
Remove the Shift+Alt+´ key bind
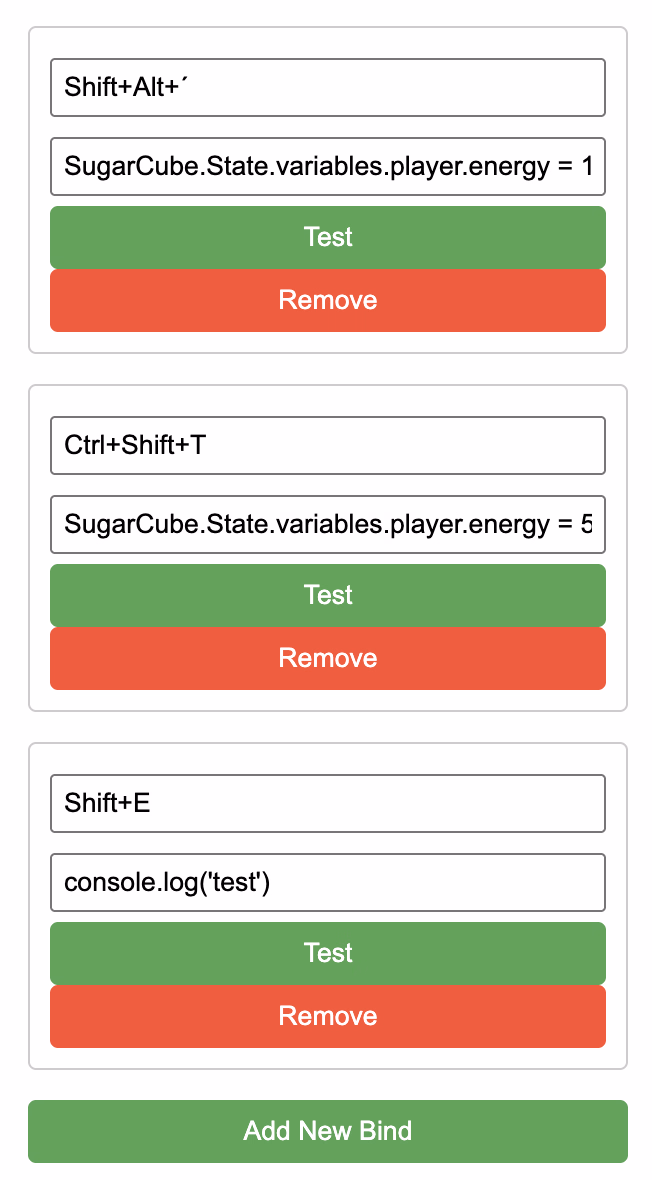click(x=328, y=300)
